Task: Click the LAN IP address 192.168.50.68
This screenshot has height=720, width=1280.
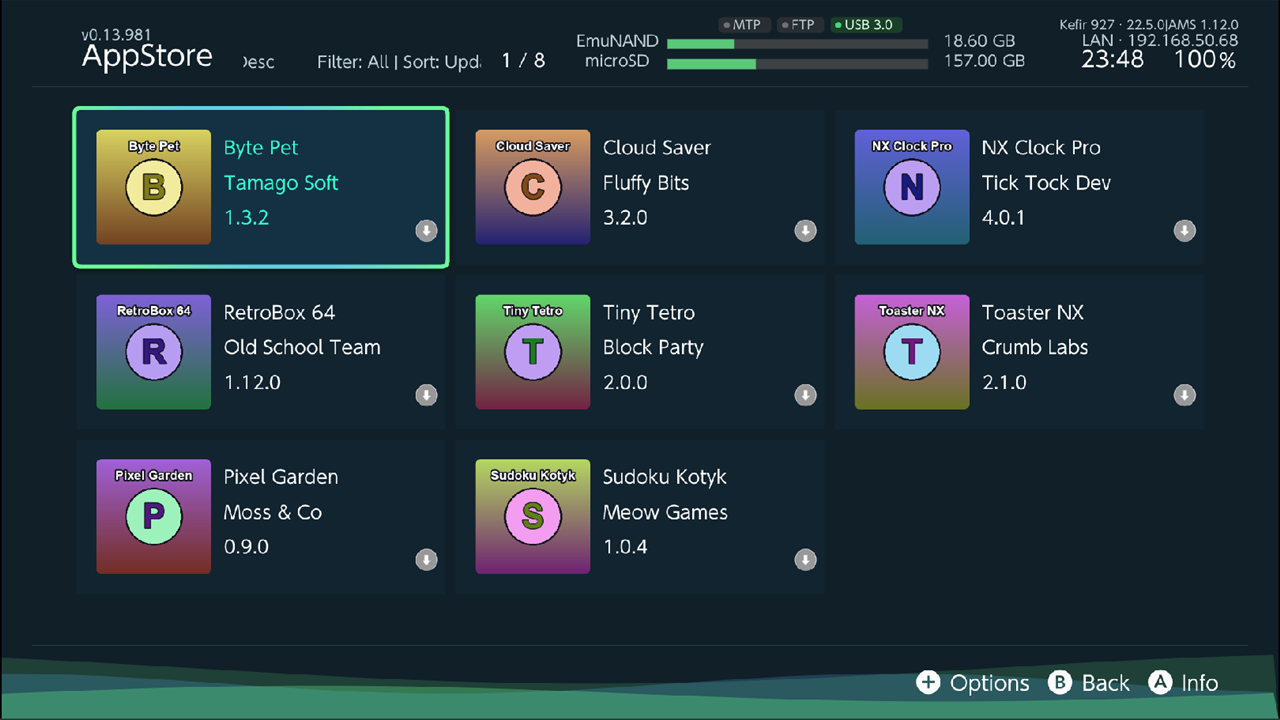Action: point(1183,41)
